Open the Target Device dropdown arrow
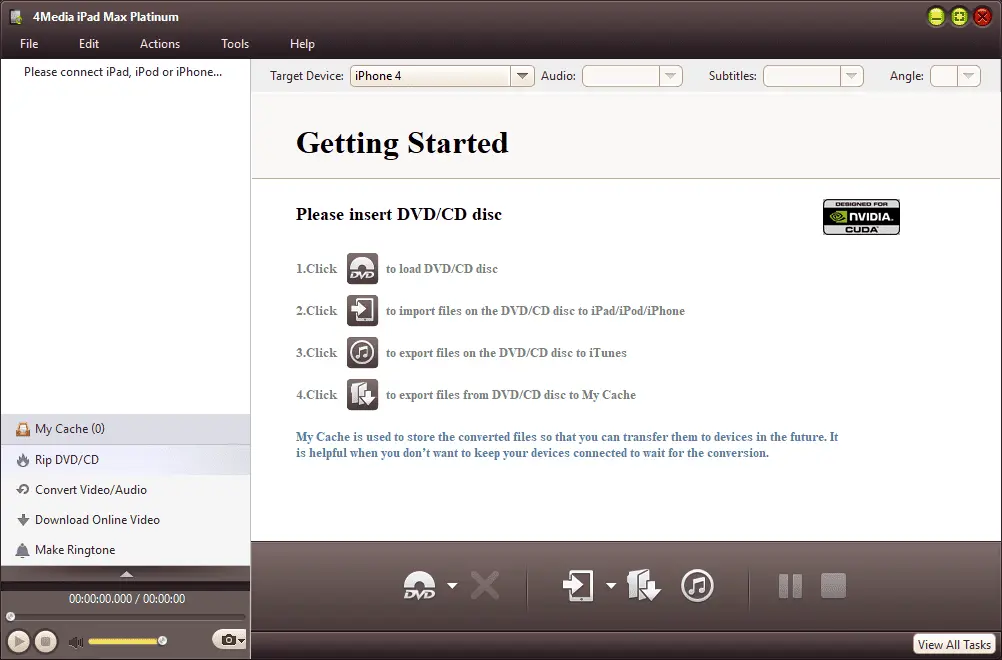This screenshot has width=1002, height=660. pos(522,76)
